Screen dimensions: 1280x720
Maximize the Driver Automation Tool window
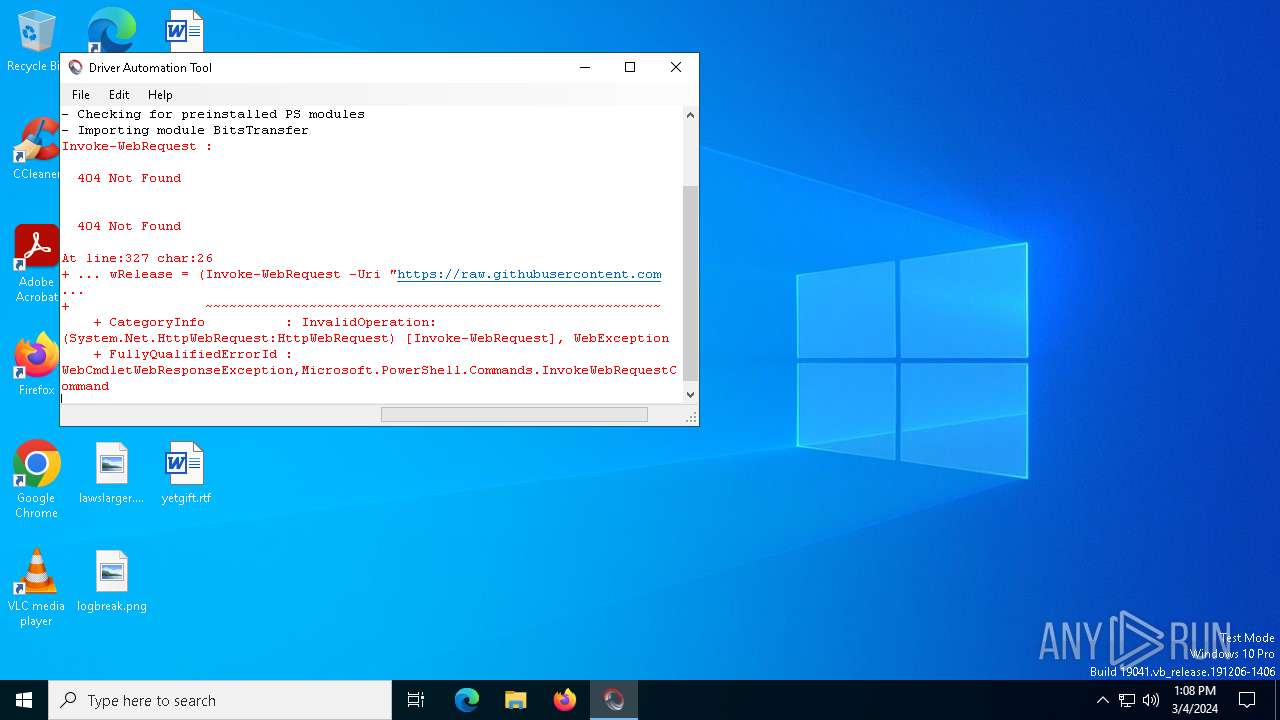tap(630, 67)
